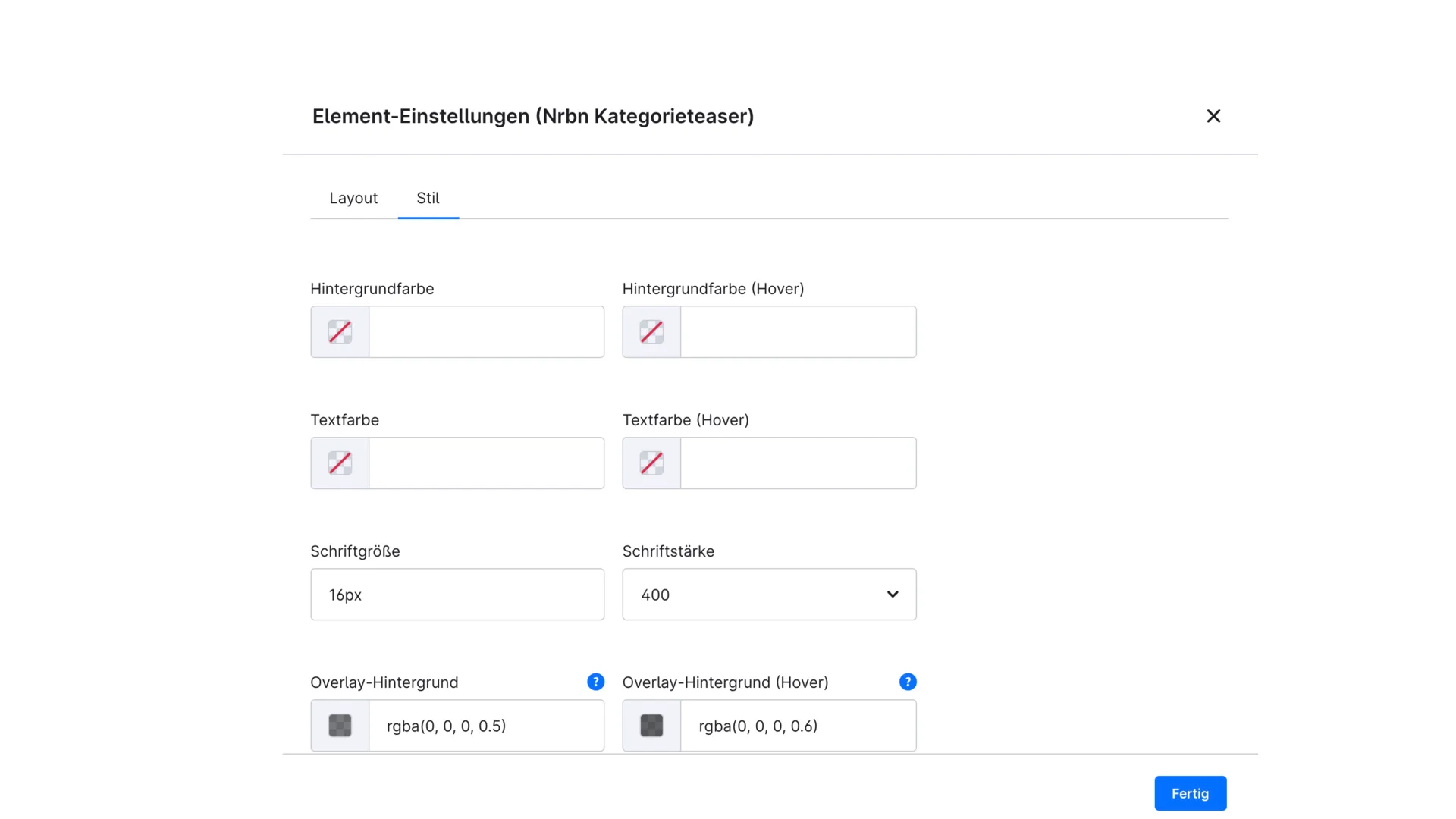Click the Textfarbe value field
The image size is (1456, 819).
[x=486, y=463]
